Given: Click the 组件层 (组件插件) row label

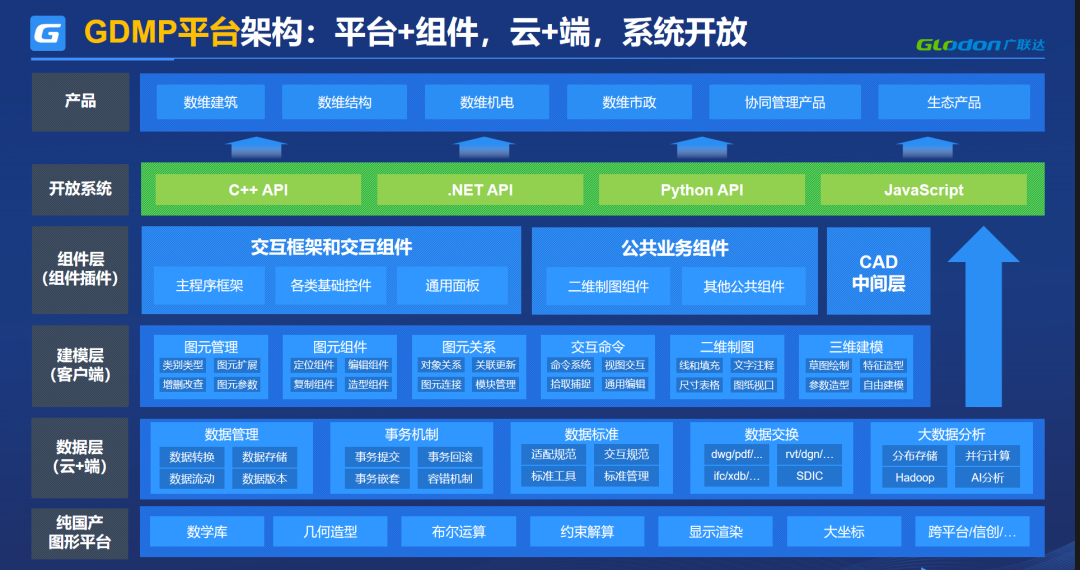Looking at the screenshot, I should [81, 270].
